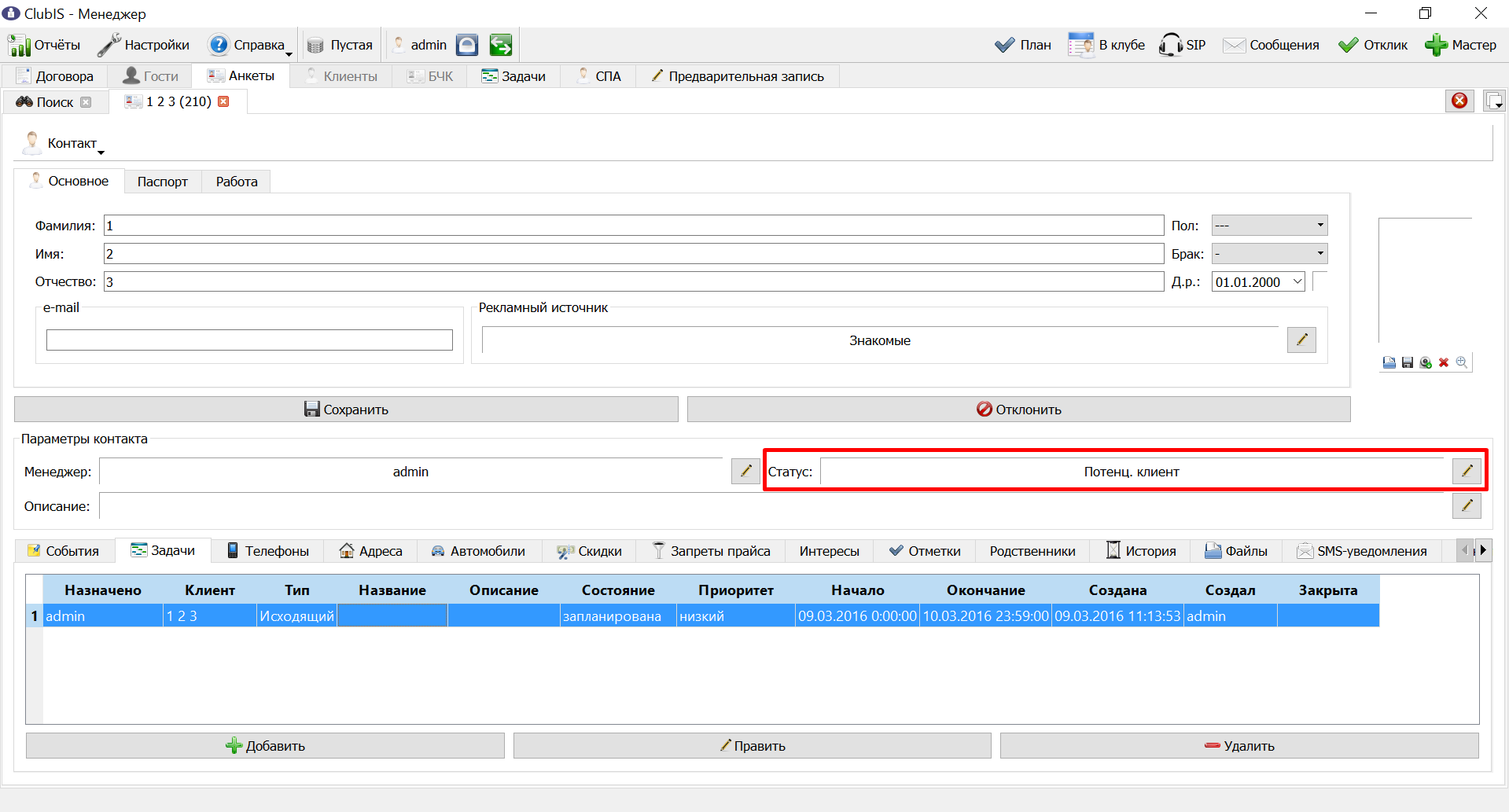Click the Добавить add task button
1509x812 pixels.
(x=265, y=746)
